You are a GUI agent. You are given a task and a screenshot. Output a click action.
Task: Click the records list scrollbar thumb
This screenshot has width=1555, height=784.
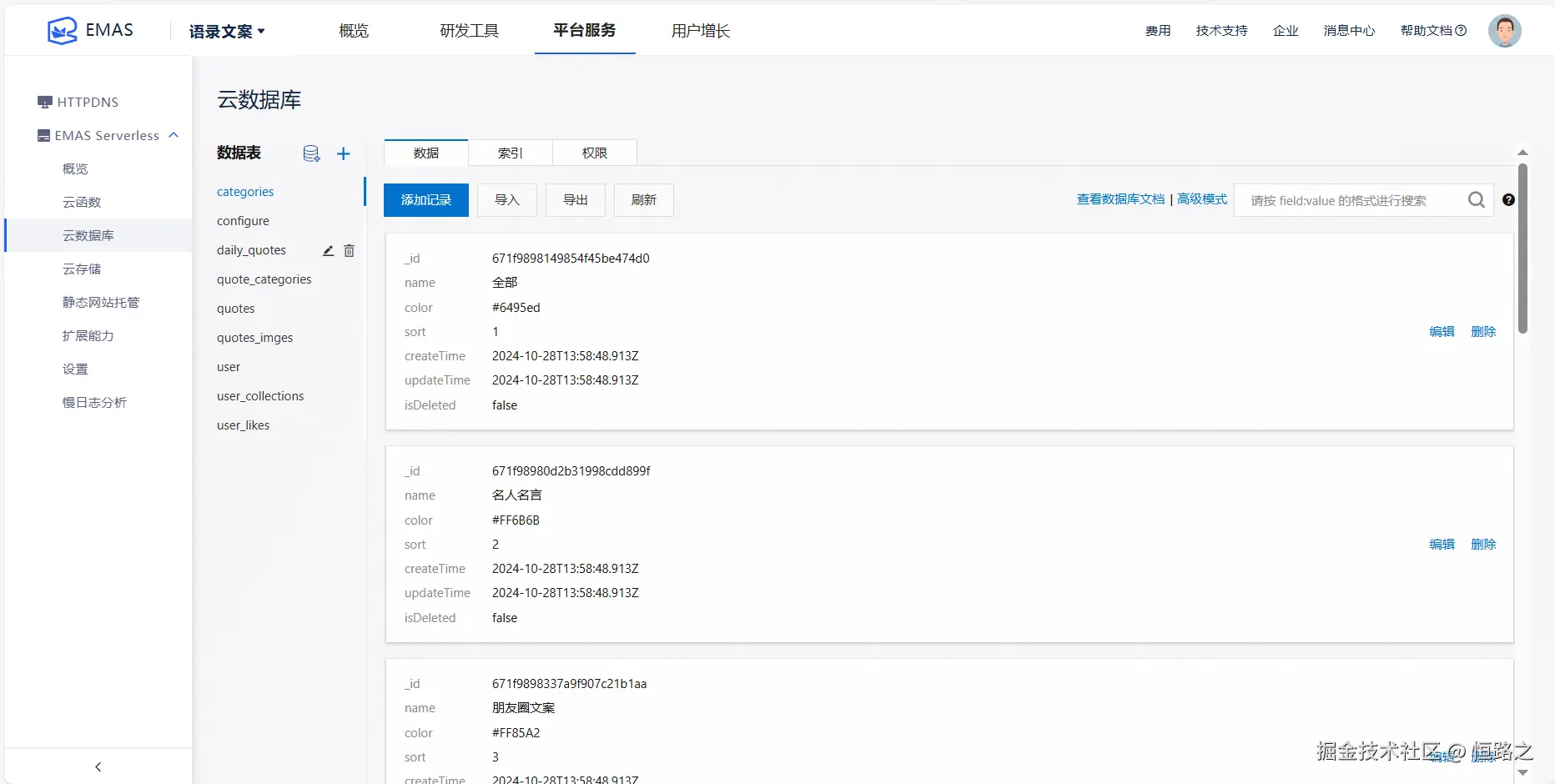[1522, 249]
